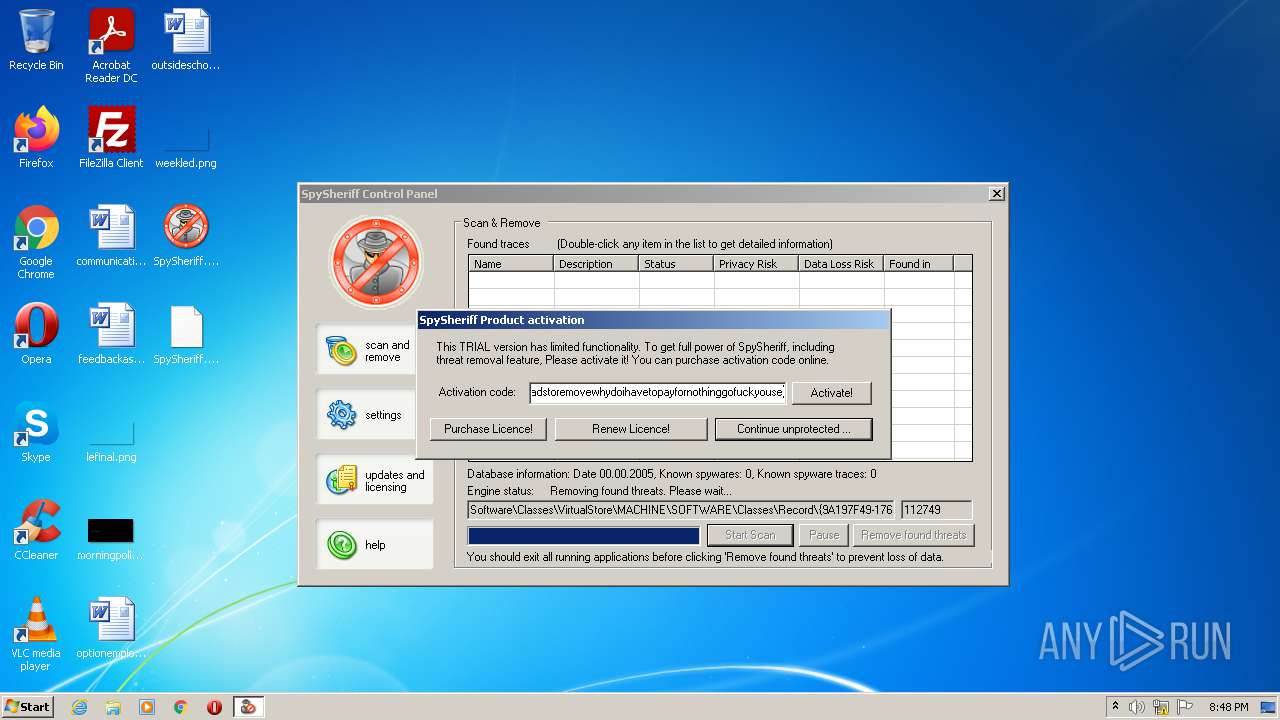Select SpySheriff running app in taskbar
The width and height of the screenshot is (1280, 720).
[x=248, y=707]
